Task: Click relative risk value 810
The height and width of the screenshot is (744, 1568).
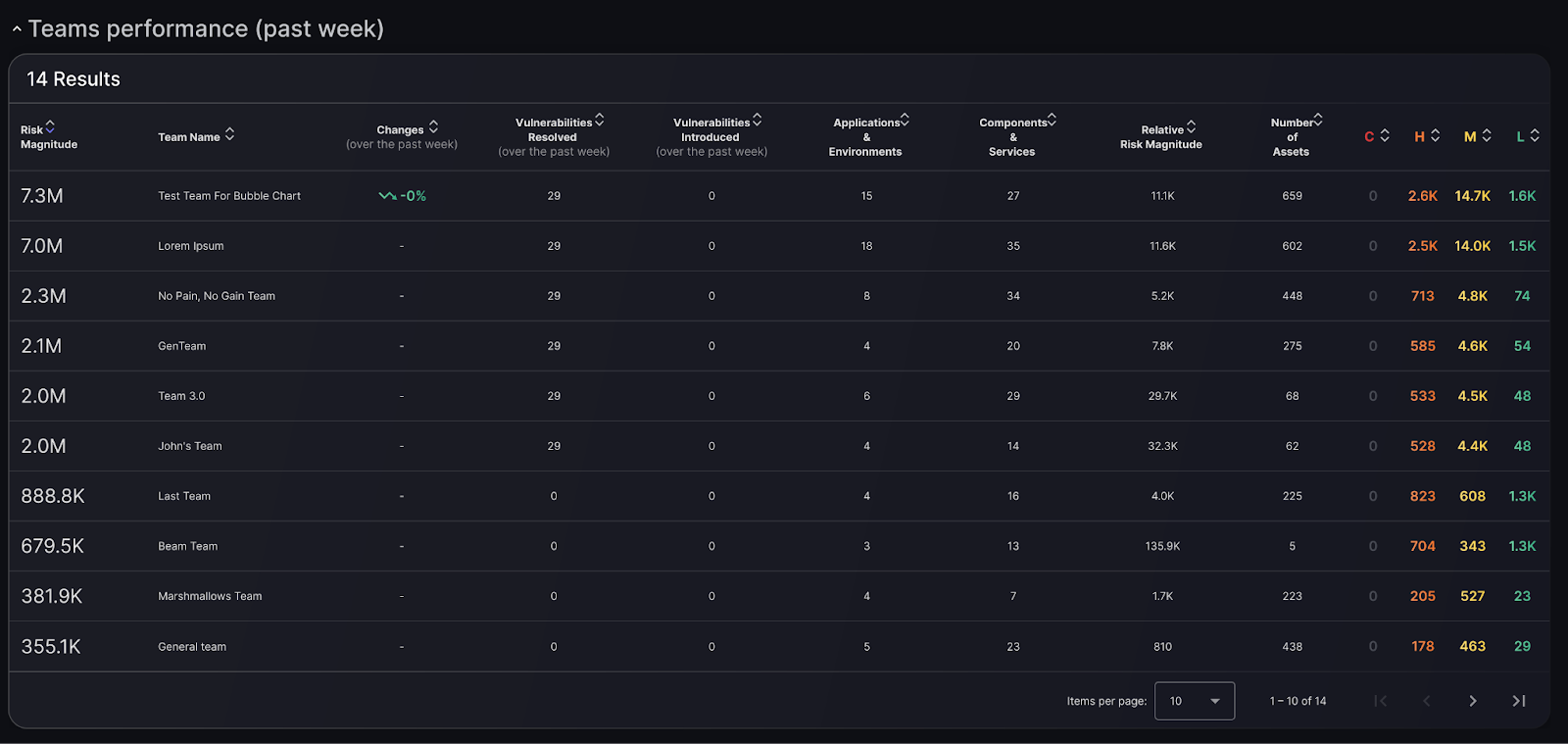Action: pos(1162,647)
